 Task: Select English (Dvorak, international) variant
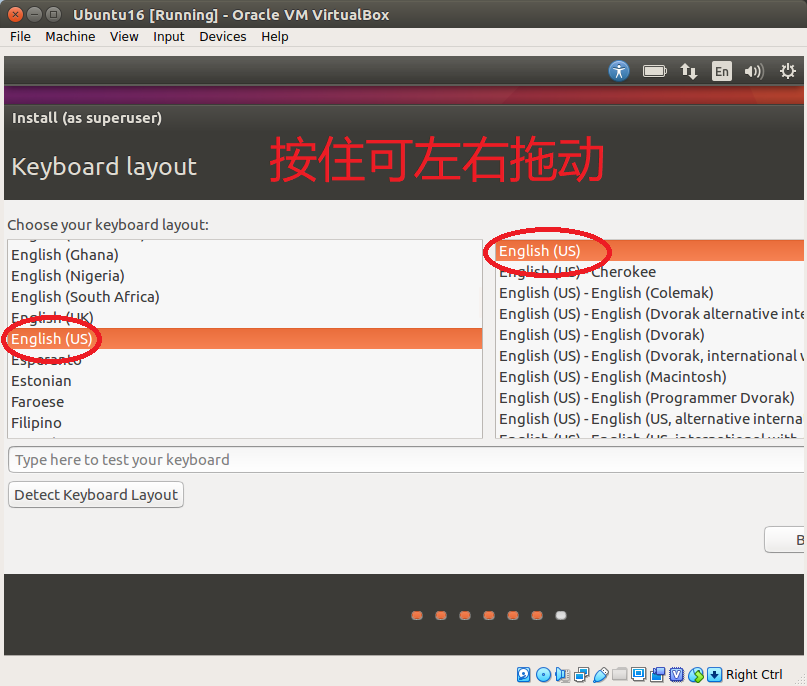click(x=650, y=356)
